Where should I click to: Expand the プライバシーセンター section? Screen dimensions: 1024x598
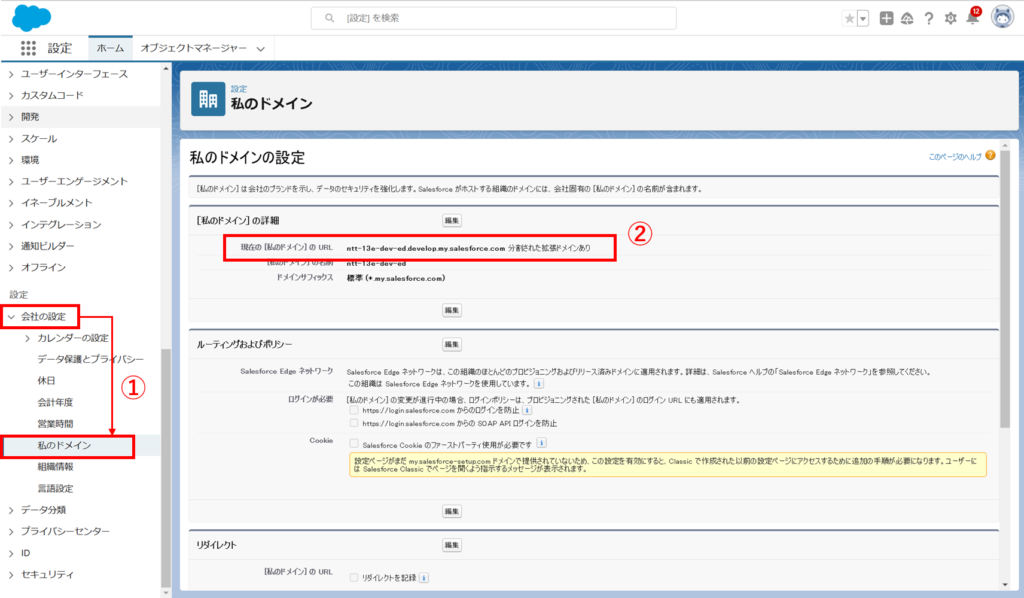pos(11,531)
